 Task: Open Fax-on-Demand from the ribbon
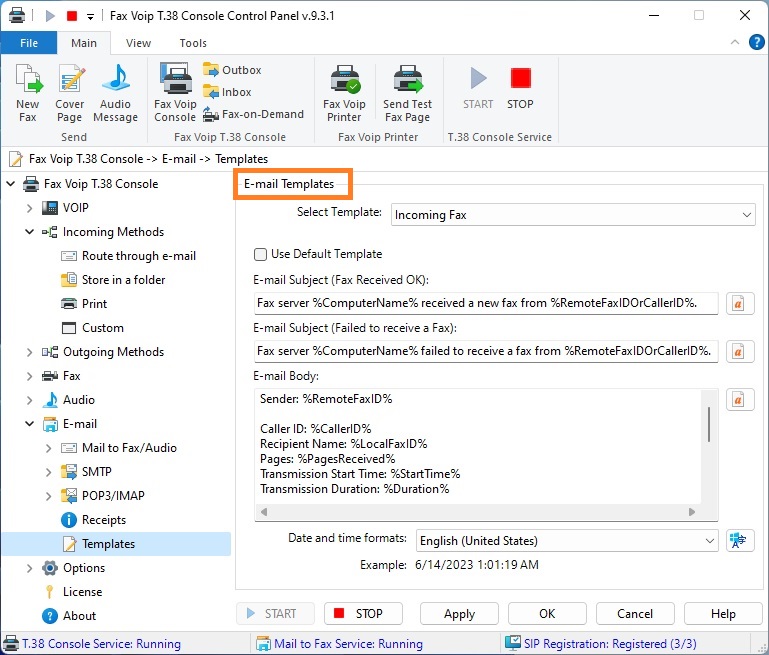click(254, 114)
